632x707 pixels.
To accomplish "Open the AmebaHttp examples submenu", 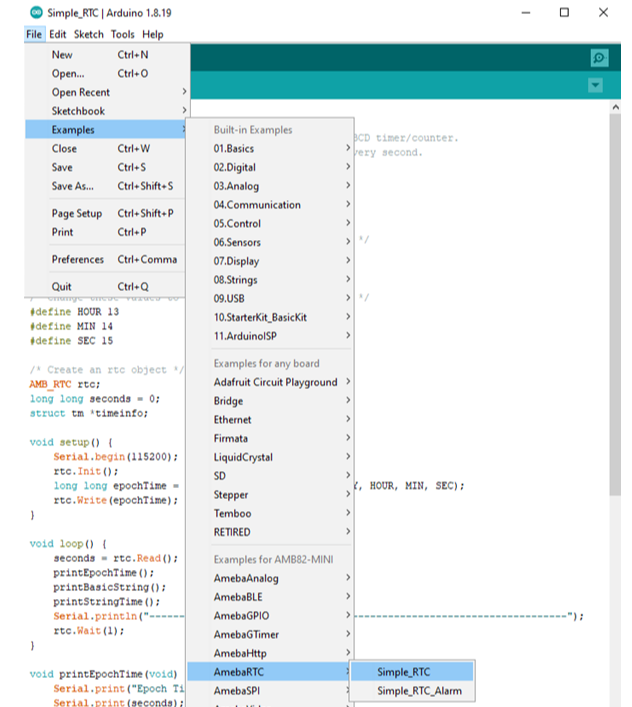I will tap(270, 653).
